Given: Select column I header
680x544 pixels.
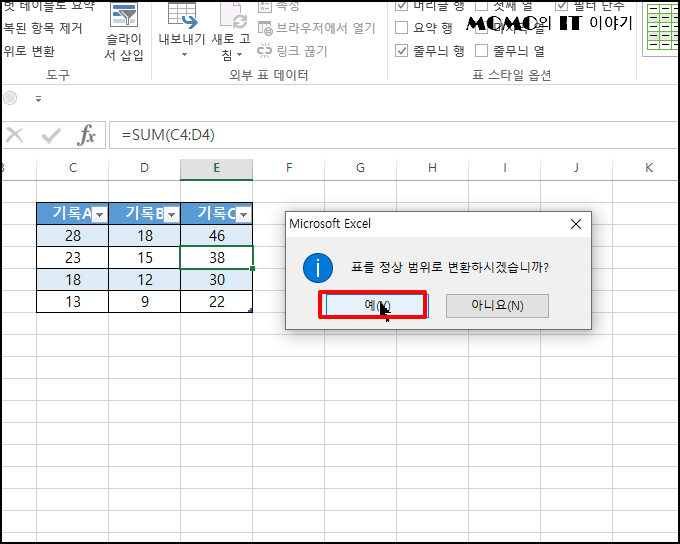Looking at the screenshot, I should point(504,168).
